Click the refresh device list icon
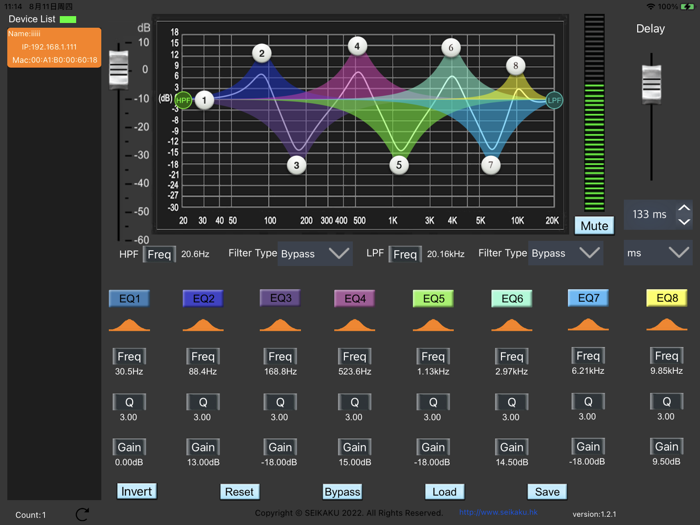 82,514
